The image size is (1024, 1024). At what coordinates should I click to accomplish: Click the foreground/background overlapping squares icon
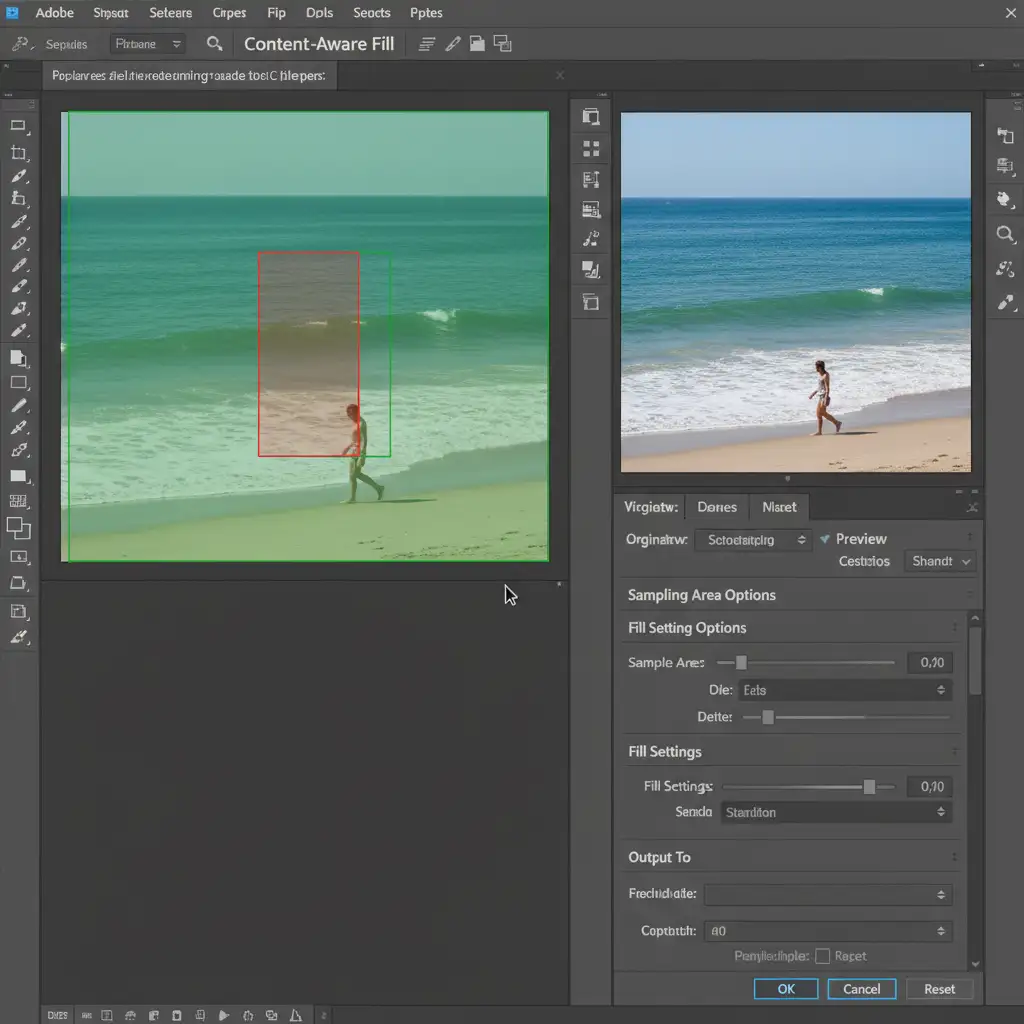(x=18, y=529)
